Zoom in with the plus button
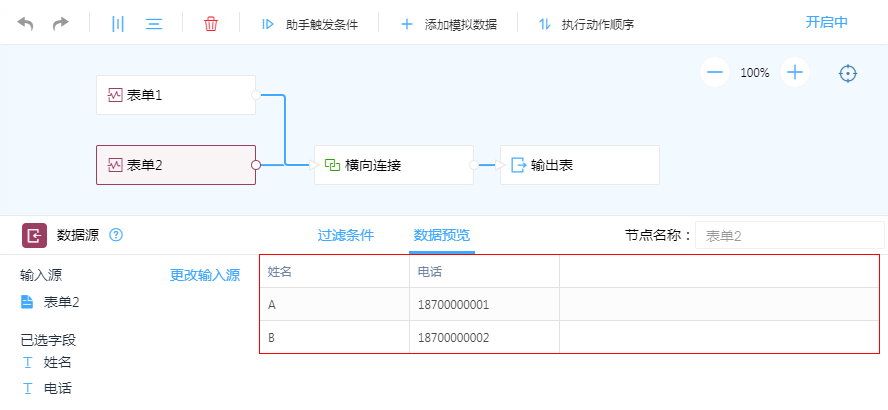The image size is (888, 410). click(x=795, y=72)
